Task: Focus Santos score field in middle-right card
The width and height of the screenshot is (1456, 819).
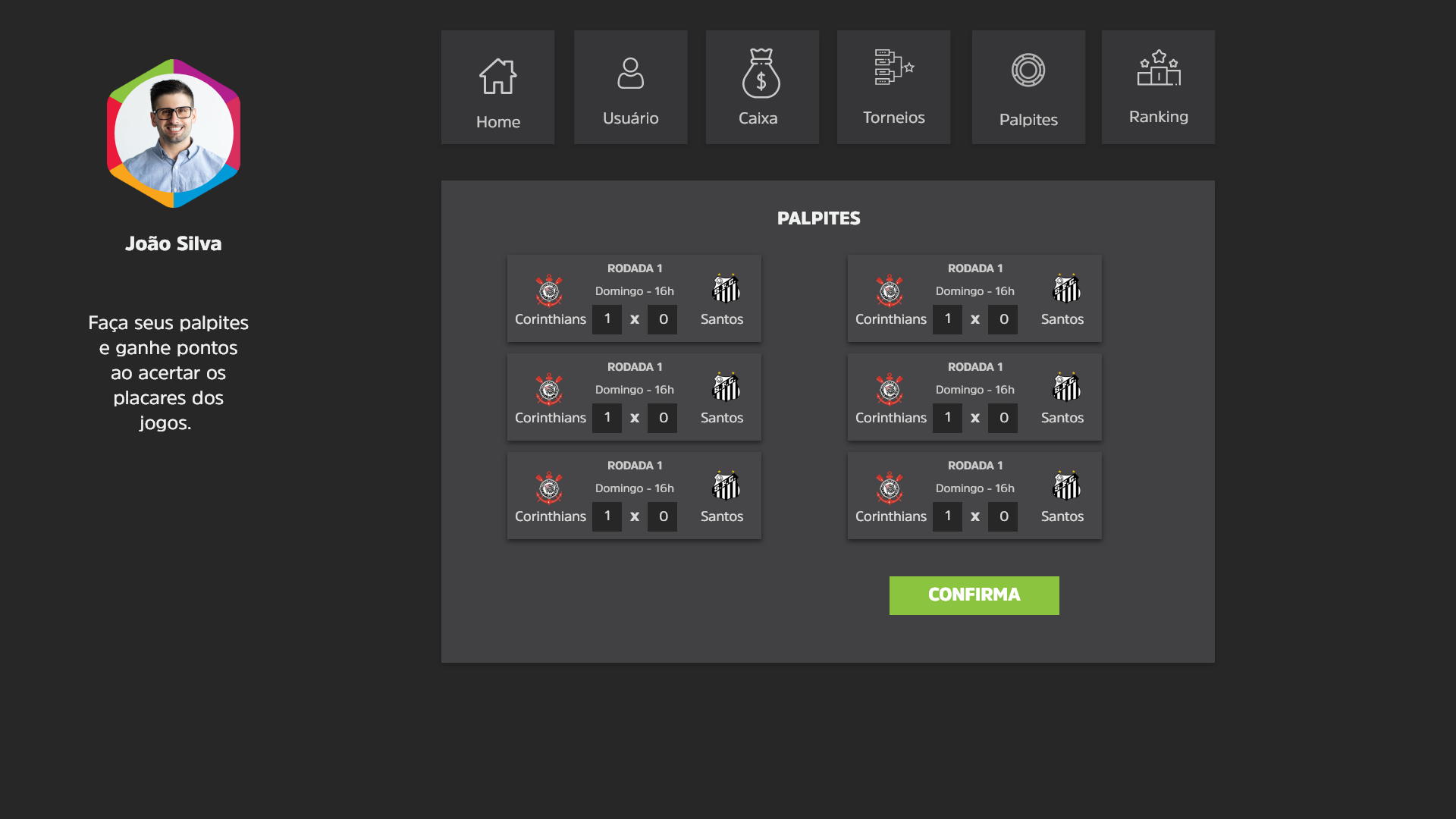Action: [1003, 418]
